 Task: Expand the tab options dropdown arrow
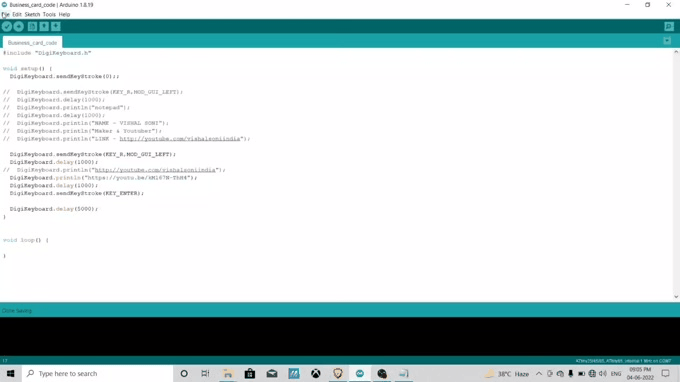[667, 41]
